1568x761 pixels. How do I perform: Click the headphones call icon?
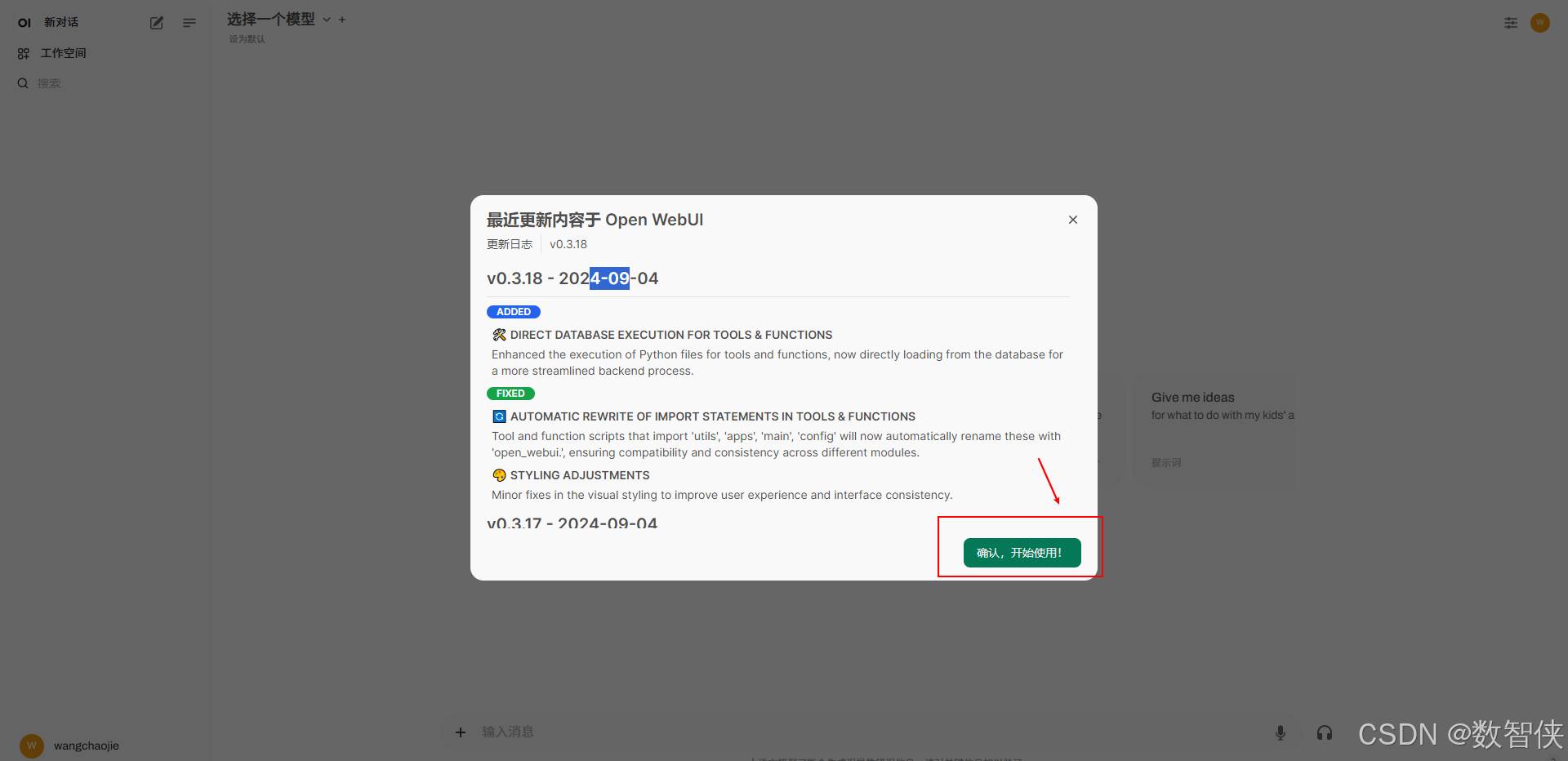(x=1325, y=733)
